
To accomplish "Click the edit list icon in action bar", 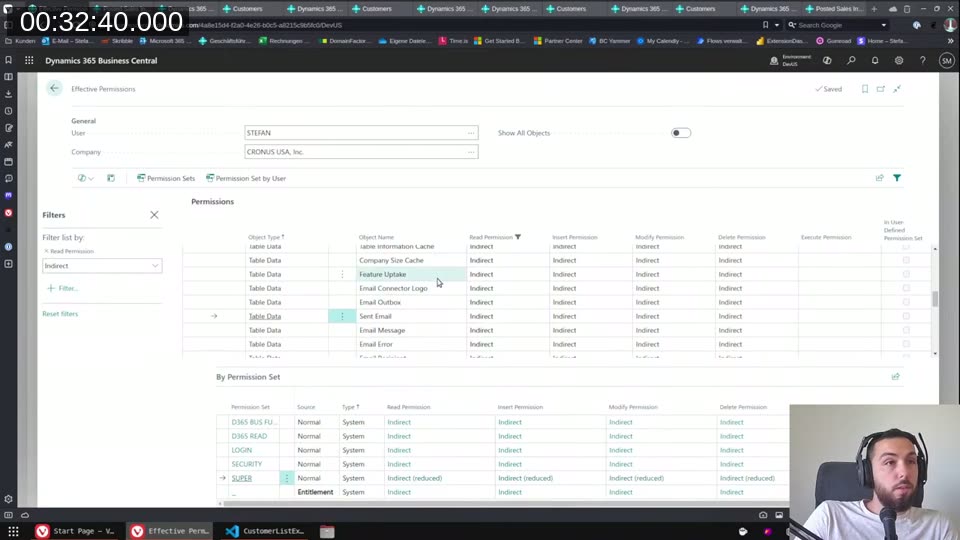I will (111, 178).
